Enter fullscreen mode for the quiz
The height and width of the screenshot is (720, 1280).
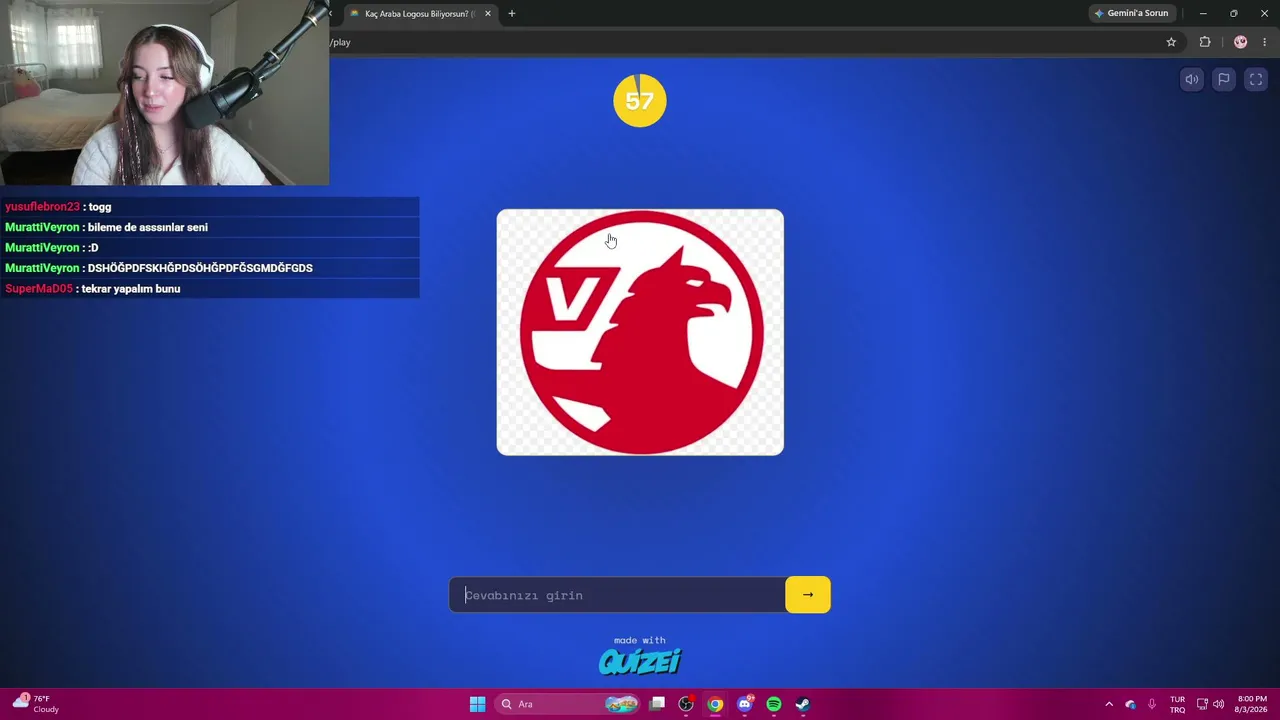(x=1256, y=80)
